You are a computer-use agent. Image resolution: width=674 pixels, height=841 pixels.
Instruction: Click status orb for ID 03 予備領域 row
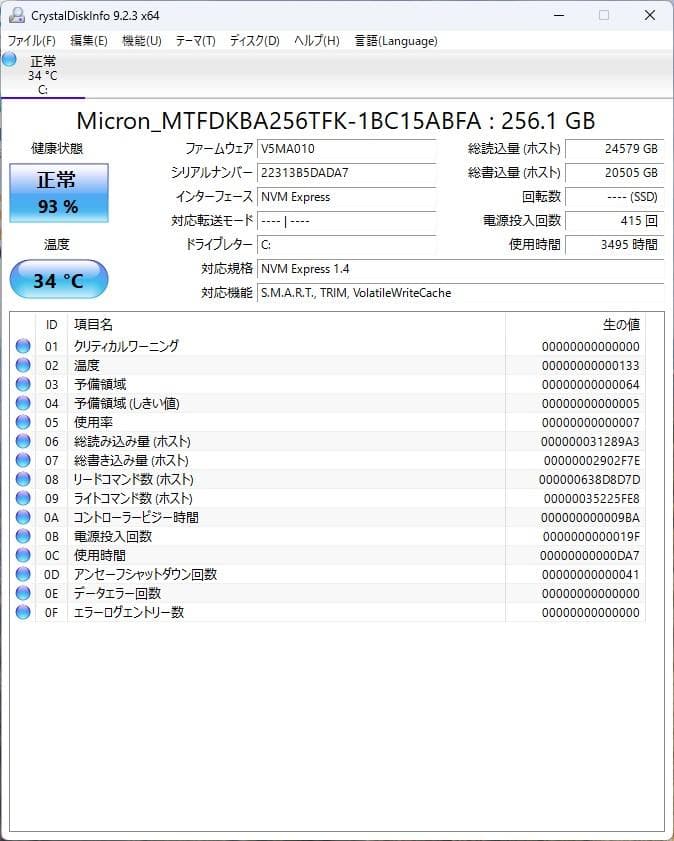pos(23,384)
